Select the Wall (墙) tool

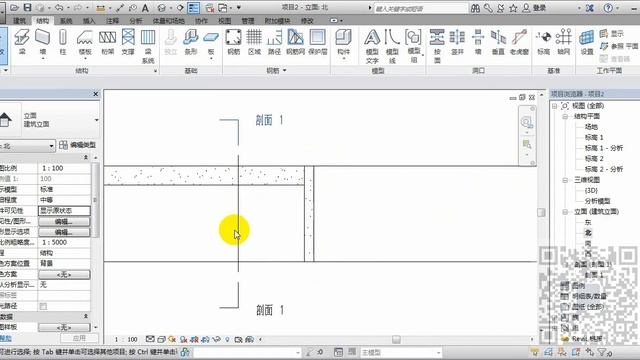(x=42, y=42)
